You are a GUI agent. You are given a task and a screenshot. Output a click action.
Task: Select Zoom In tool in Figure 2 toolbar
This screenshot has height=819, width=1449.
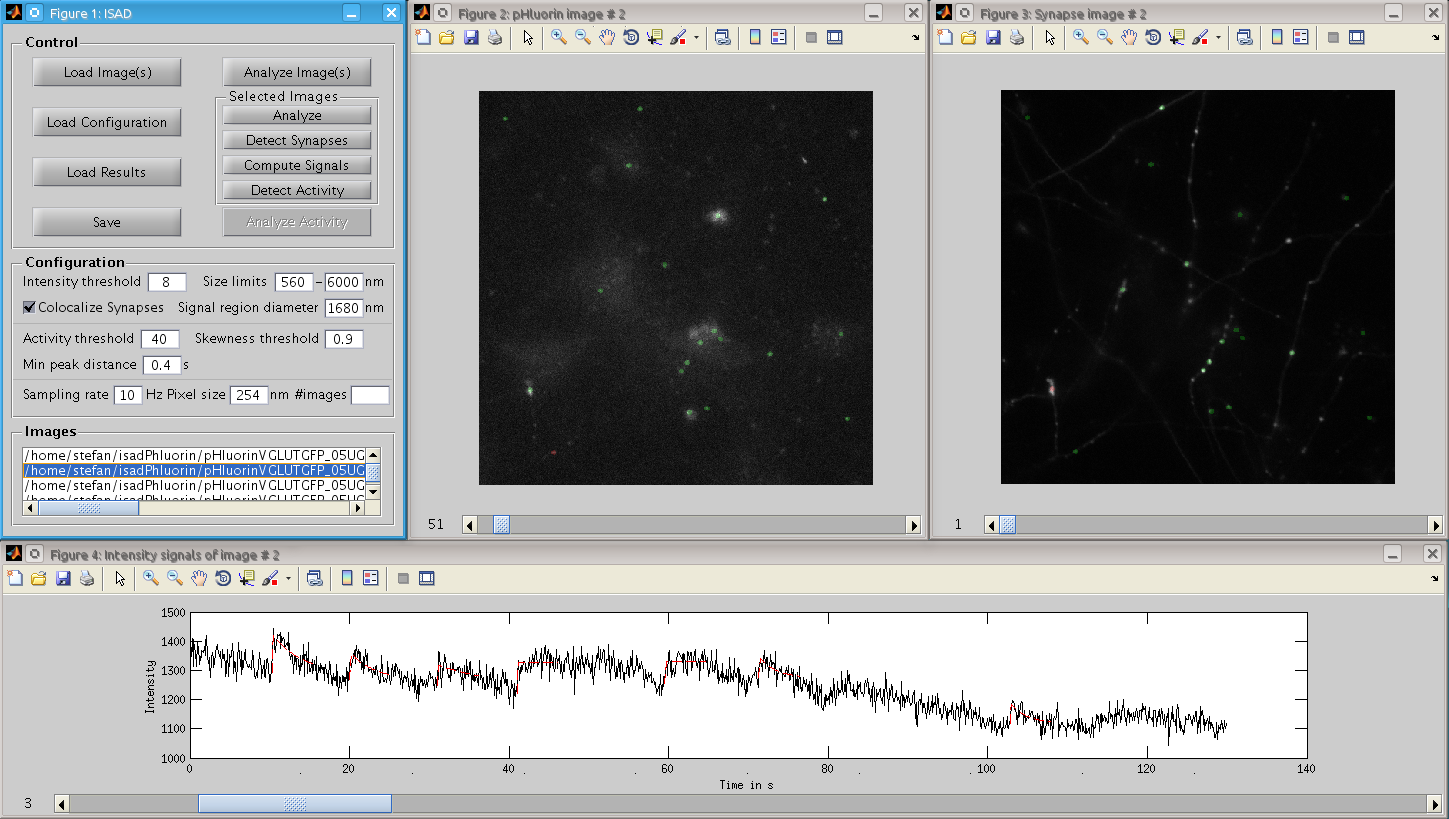(x=558, y=38)
